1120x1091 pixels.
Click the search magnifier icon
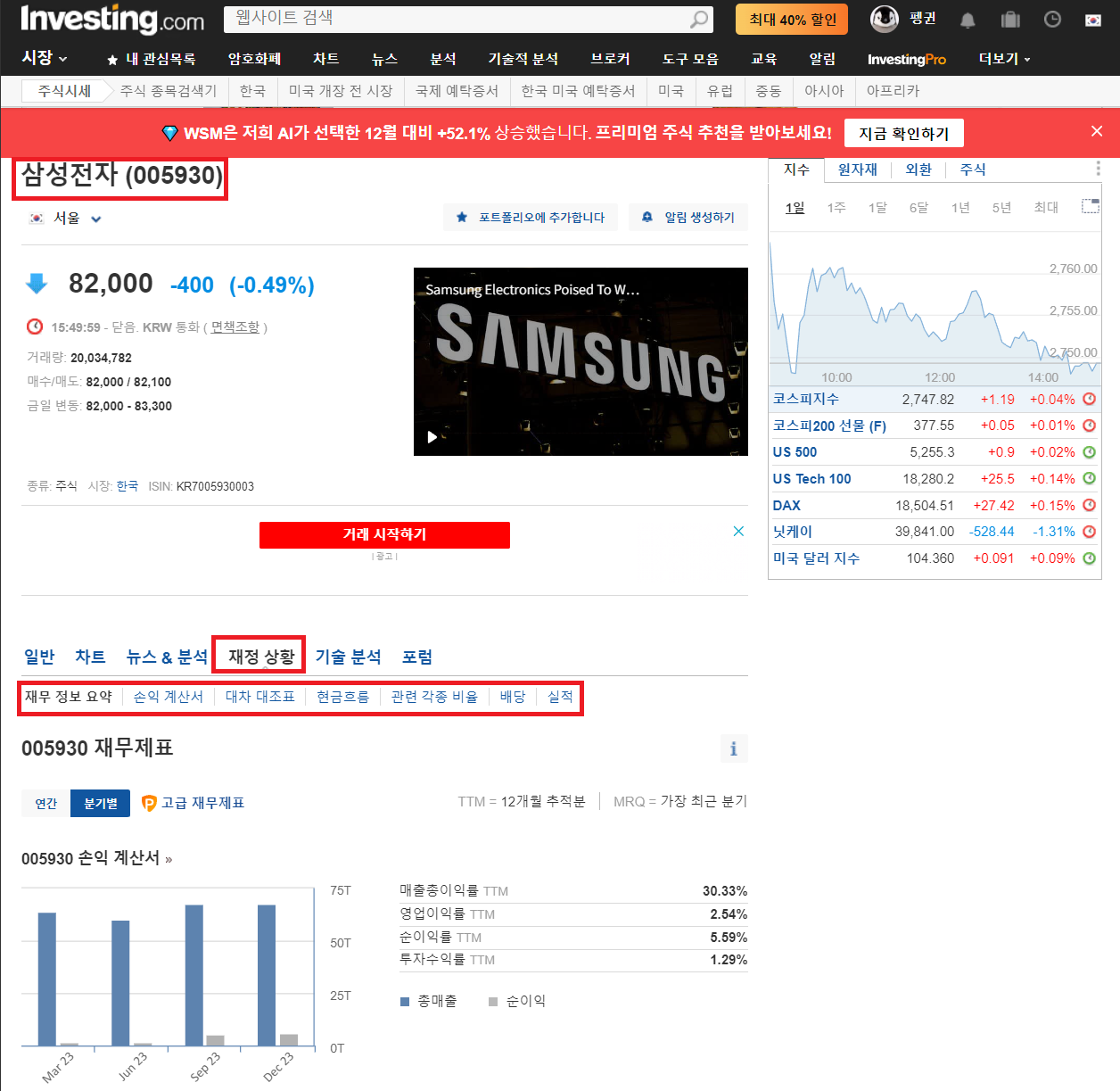(699, 19)
